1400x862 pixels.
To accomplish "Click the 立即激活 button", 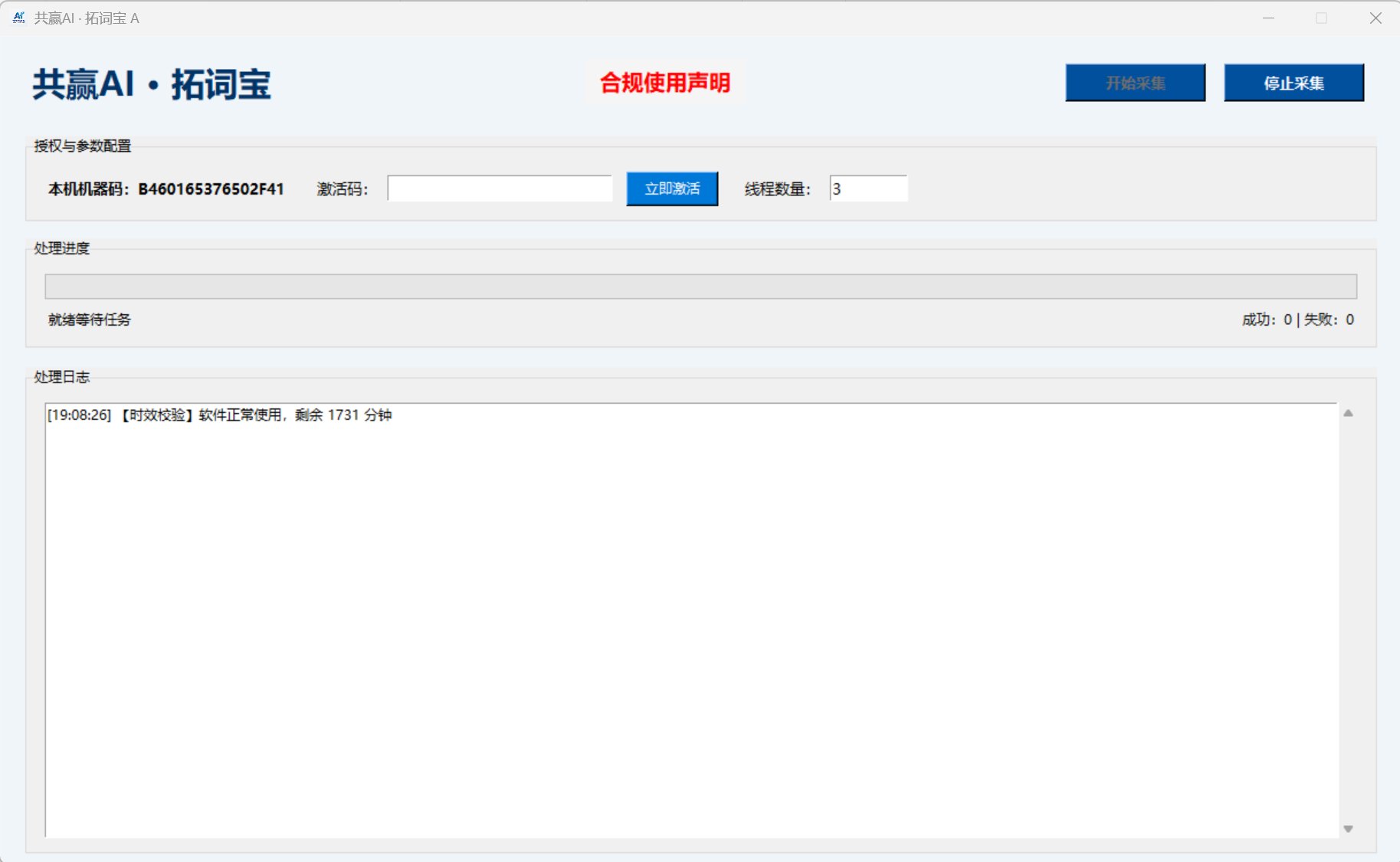I will 672,188.
